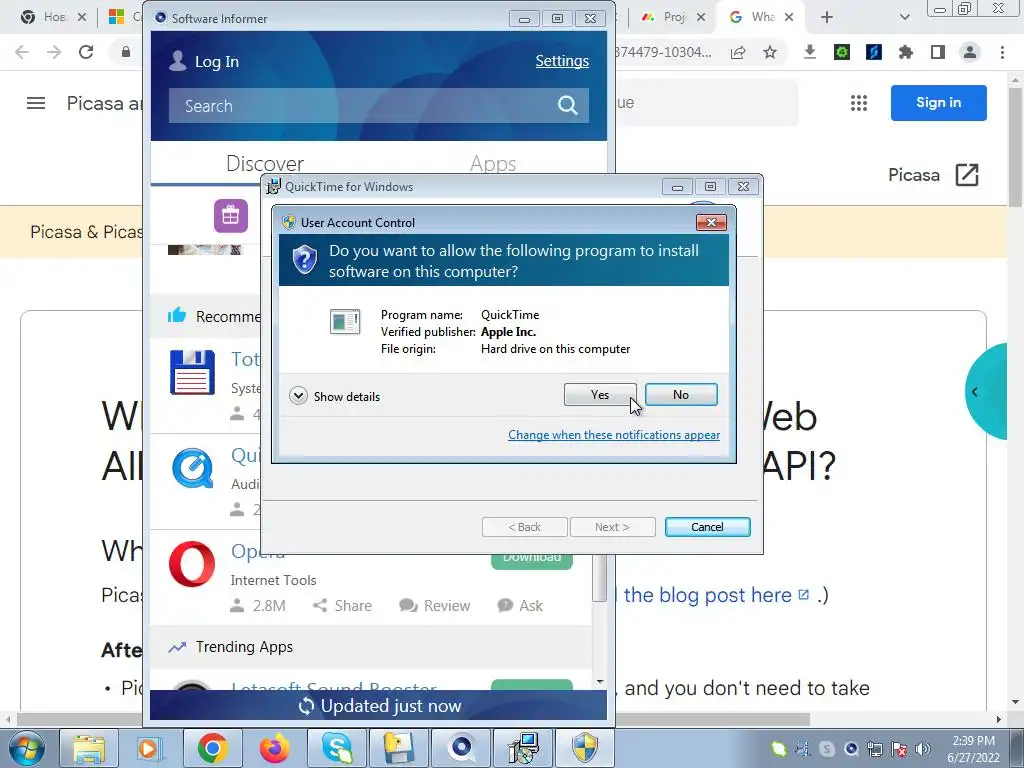Open Chrome profile avatar icon
1024x768 pixels.
coord(970,52)
